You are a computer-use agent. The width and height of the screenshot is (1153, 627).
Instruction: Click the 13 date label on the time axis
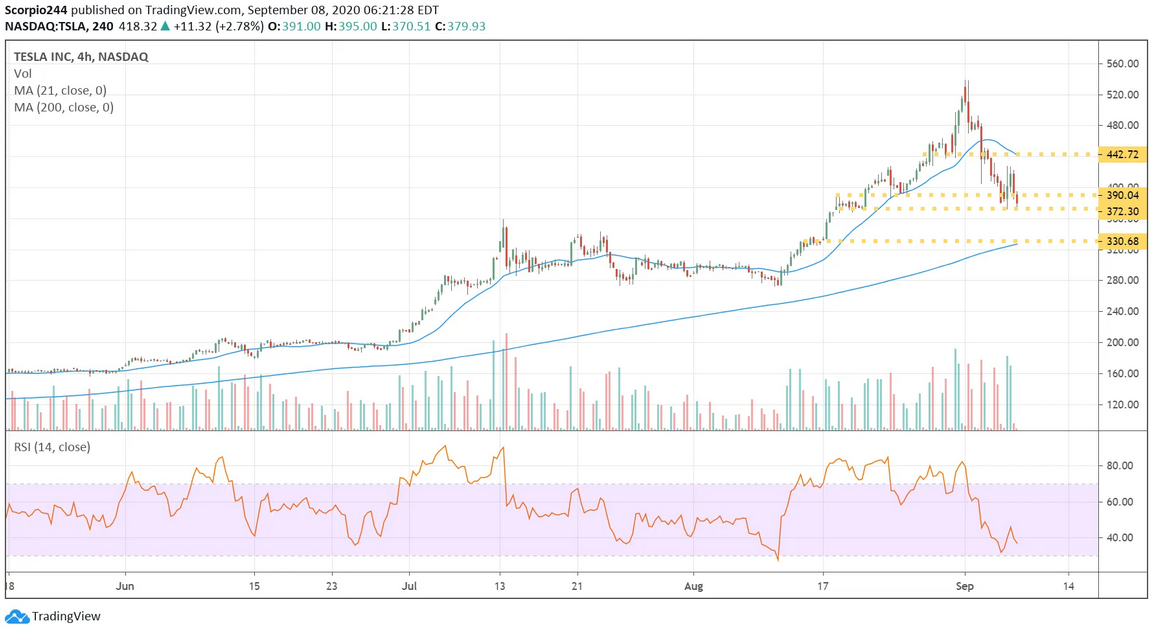tap(500, 586)
